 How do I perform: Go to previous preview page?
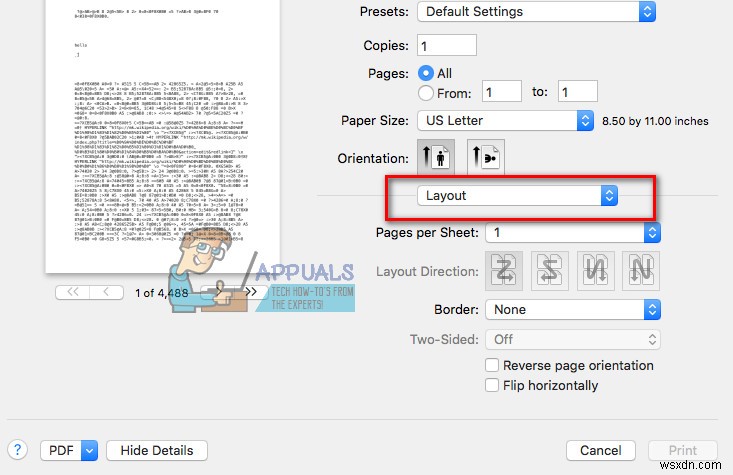coord(107,292)
